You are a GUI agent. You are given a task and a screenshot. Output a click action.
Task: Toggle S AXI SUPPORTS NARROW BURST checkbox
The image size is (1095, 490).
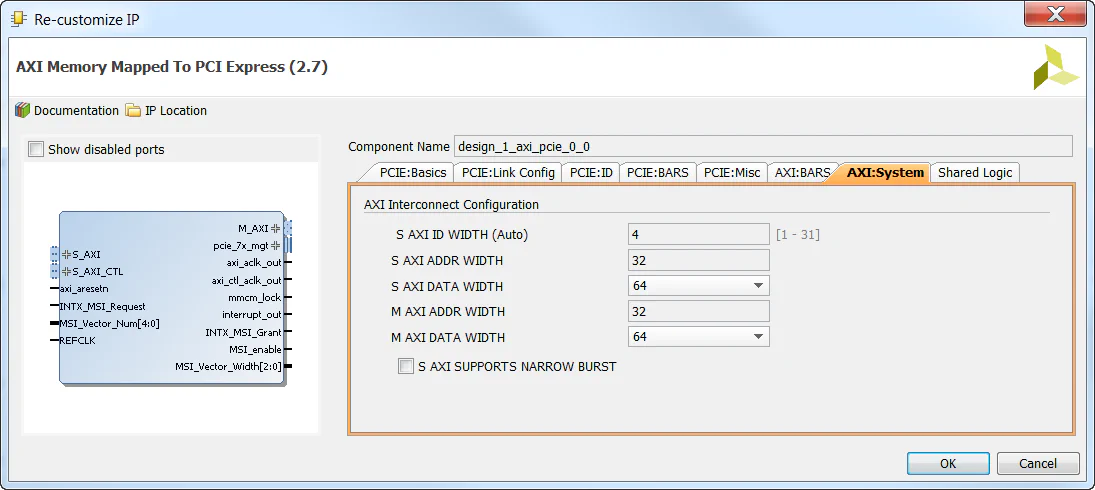click(406, 366)
